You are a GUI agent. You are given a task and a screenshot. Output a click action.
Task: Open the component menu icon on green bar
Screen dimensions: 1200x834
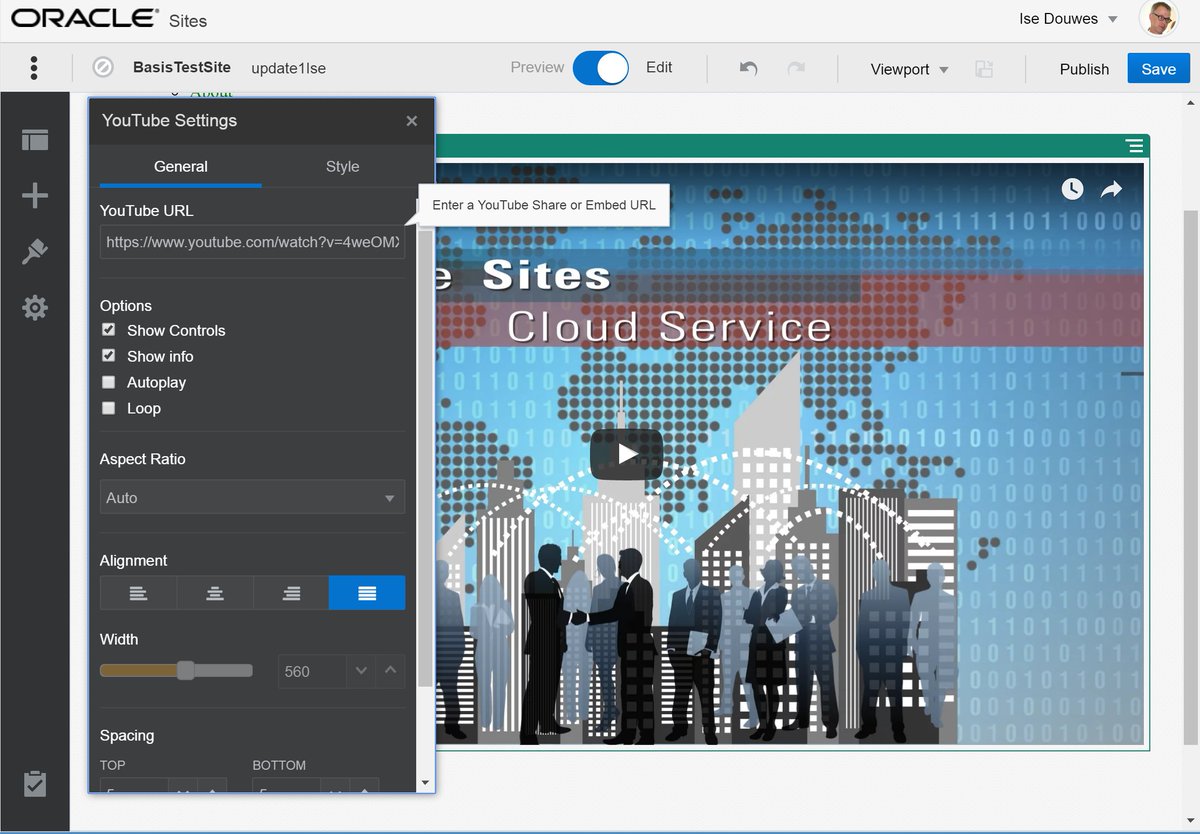tap(1134, 146)
